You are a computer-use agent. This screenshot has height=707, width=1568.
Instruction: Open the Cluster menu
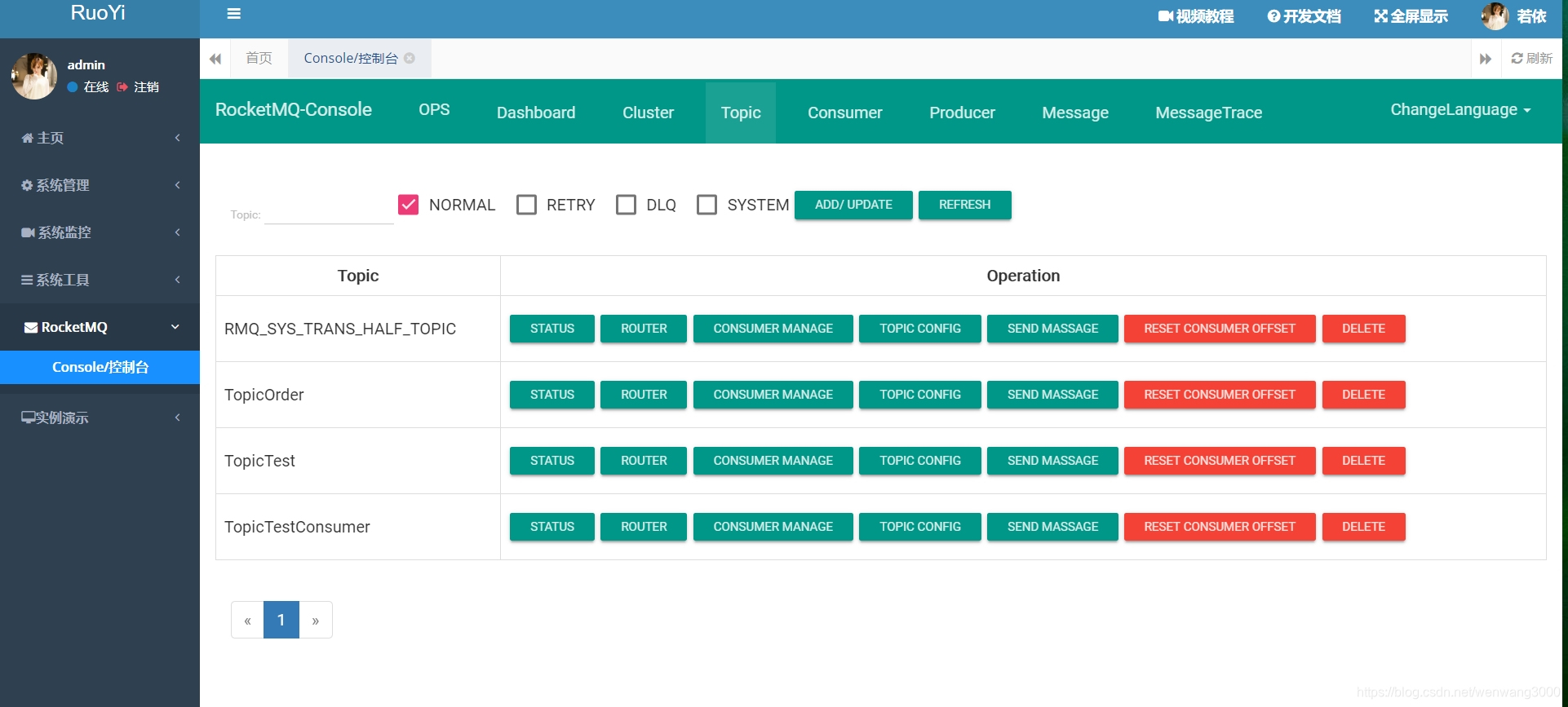(648, 113)
